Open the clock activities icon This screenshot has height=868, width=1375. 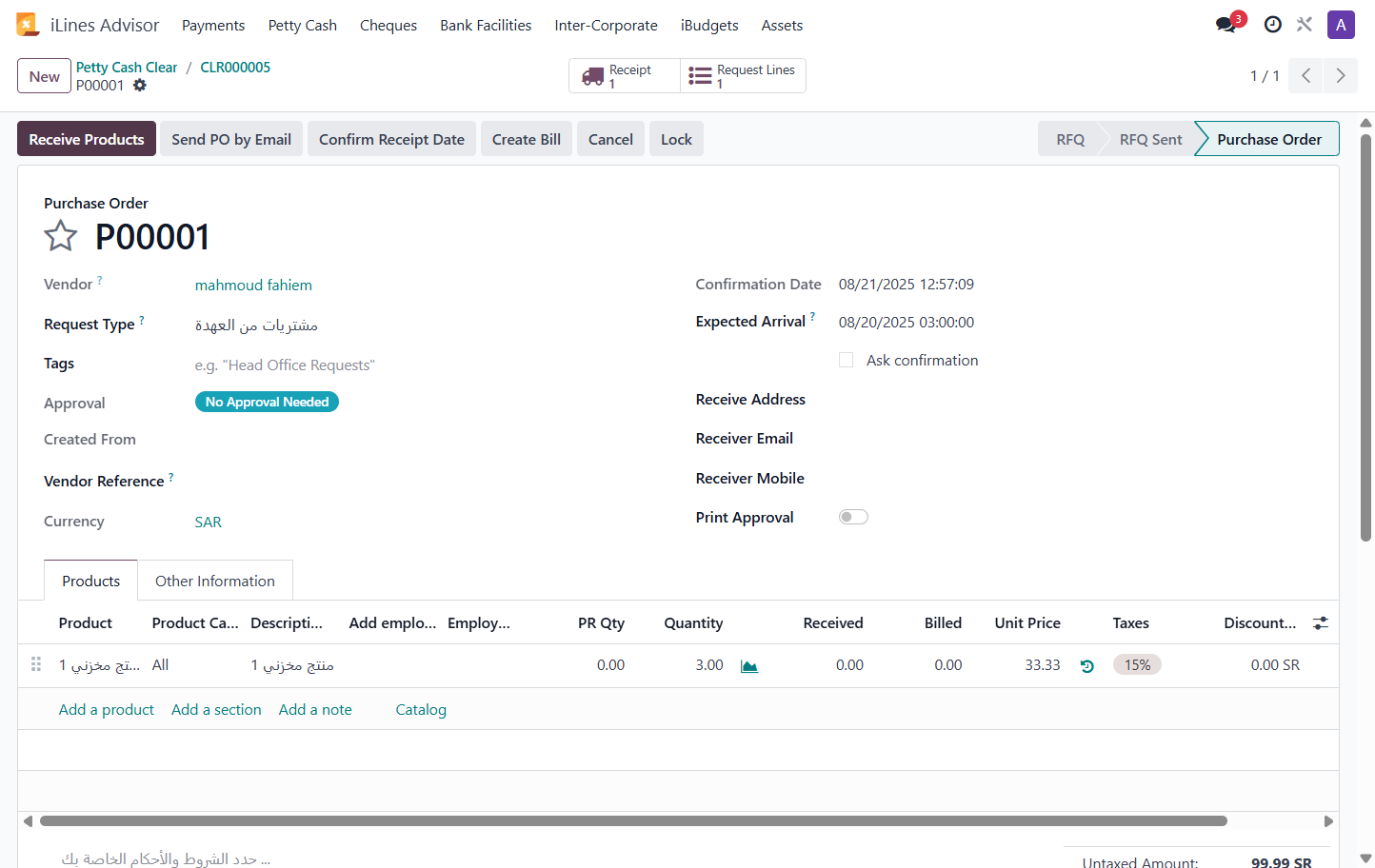[1272, 25]
